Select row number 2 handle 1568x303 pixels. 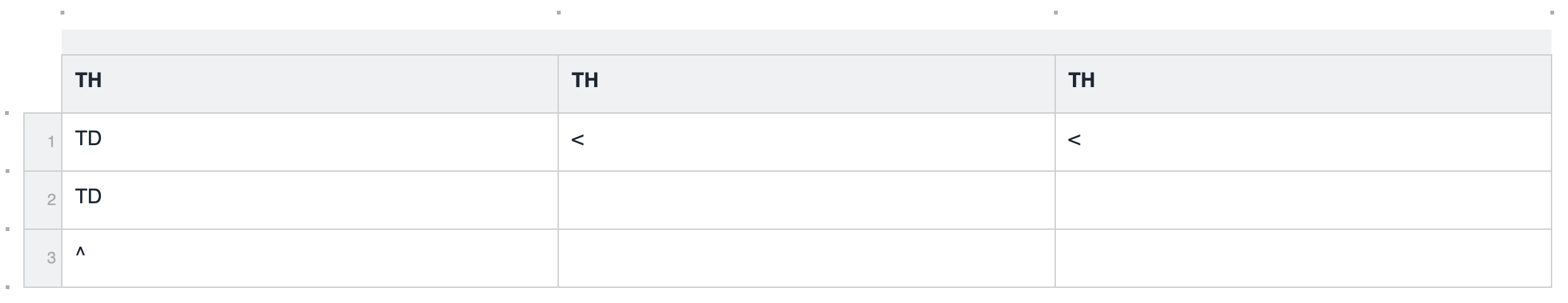click(43, 200)
